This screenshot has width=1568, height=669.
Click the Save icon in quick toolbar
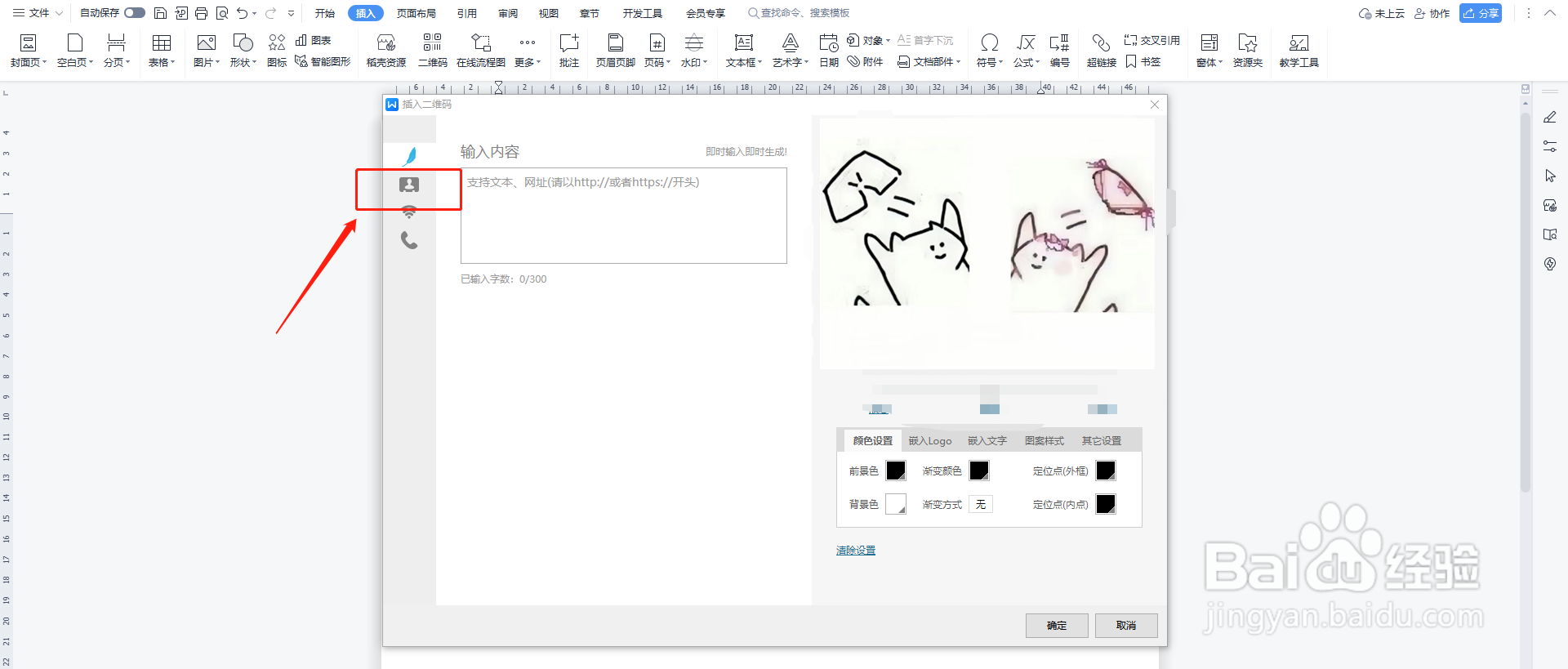click(161, 13)
